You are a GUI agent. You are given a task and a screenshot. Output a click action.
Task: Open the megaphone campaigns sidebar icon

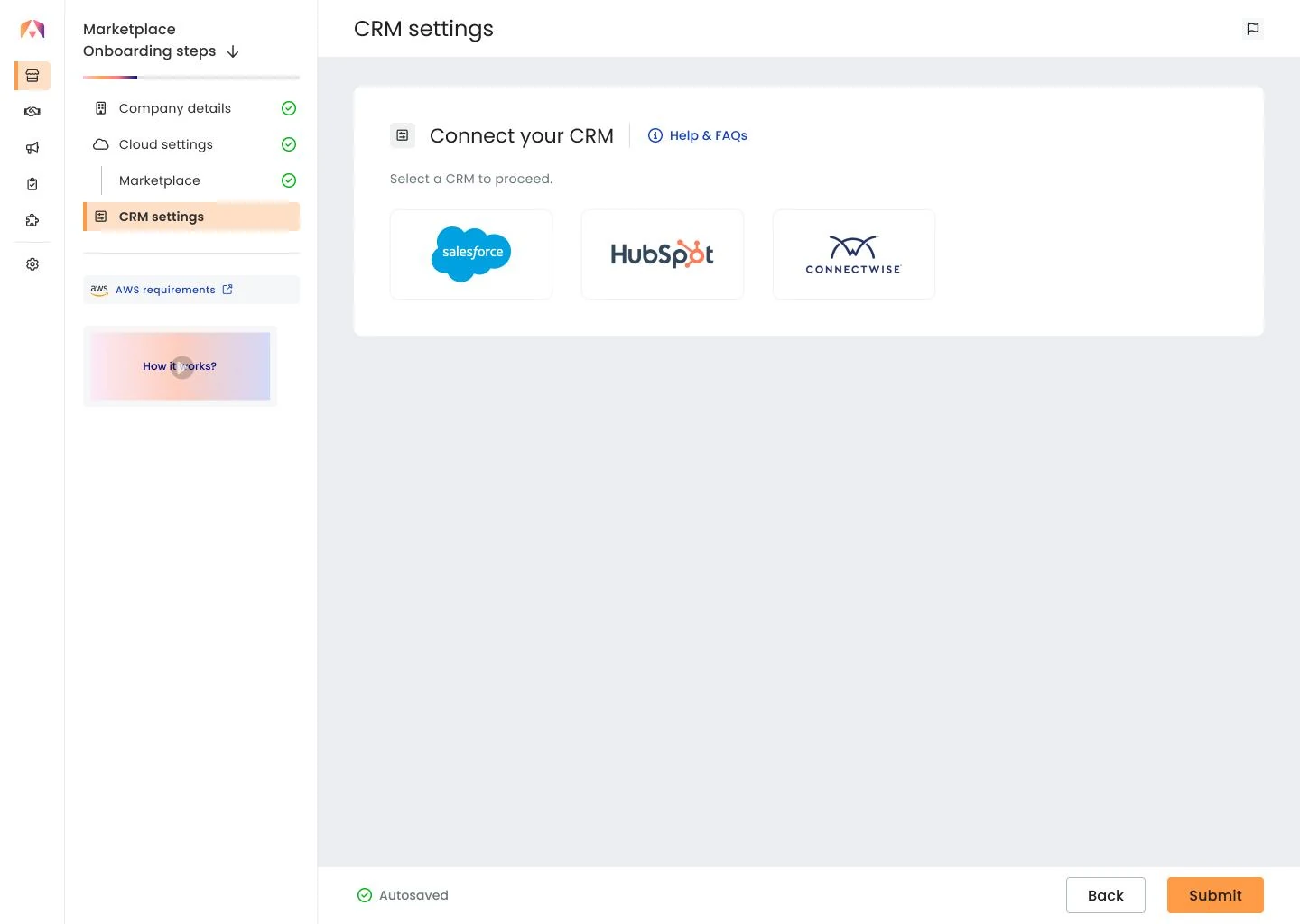pyautogui.click(x=32, y=148)
